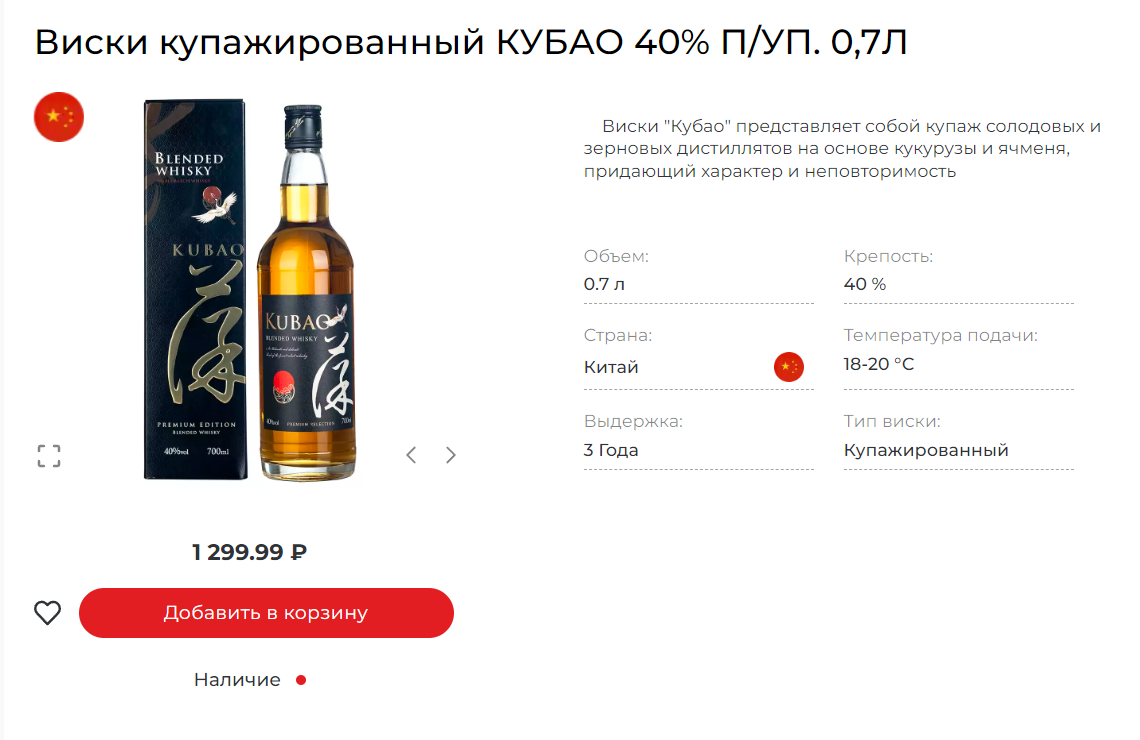Click Добавить в корзину button

tap(266, 613)
